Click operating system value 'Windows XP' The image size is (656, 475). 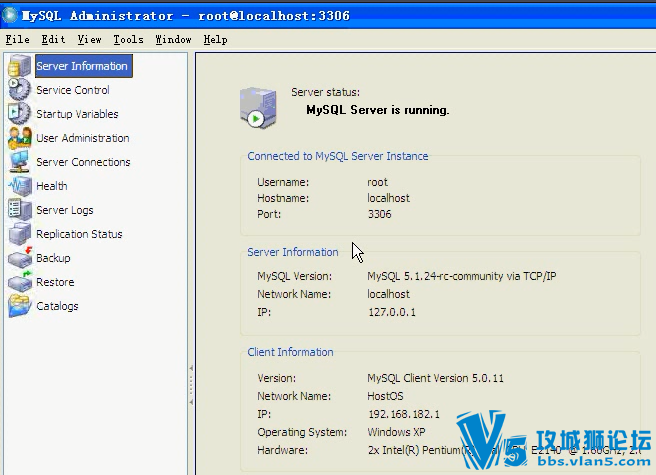[396, 432]
